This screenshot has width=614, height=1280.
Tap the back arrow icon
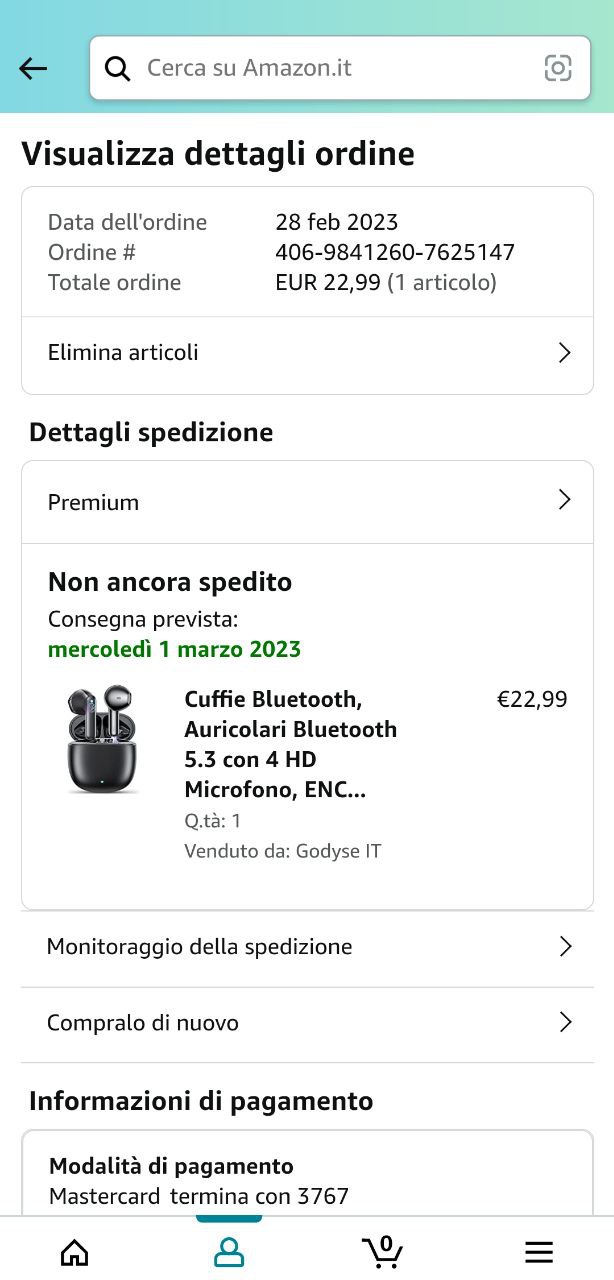pos(33,68)
